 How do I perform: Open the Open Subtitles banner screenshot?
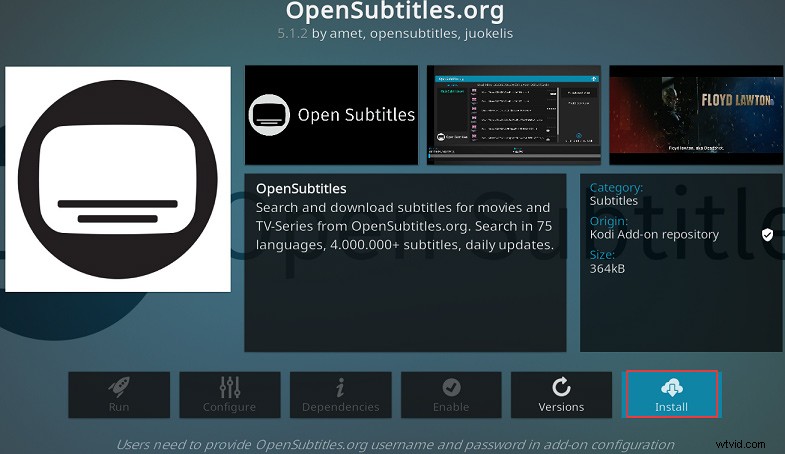(x=331, y=115)
